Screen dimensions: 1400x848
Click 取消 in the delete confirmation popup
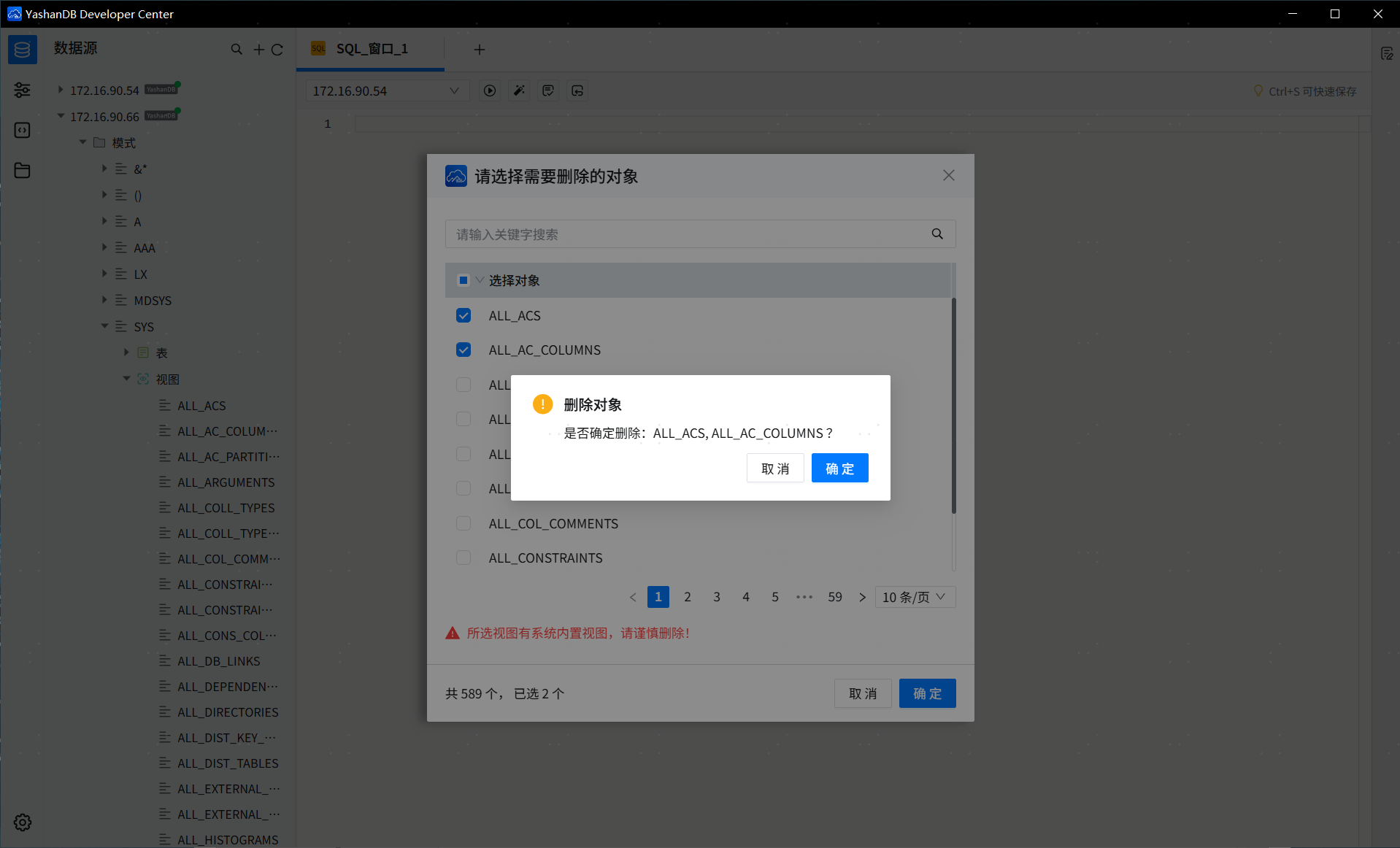click(774, 469)
